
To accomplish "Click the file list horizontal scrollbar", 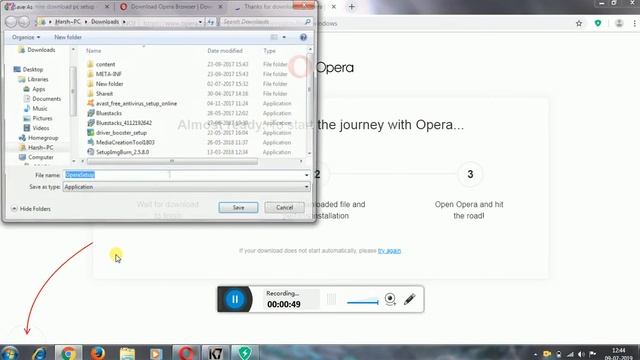I will click(172, 162).
